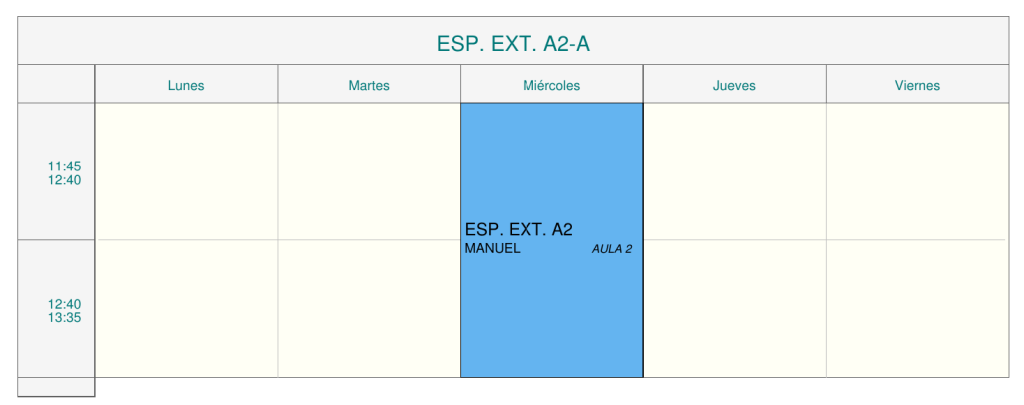Select the Martes column header
The width and height of the screenshot is (1024, 405).
(369, 85)
